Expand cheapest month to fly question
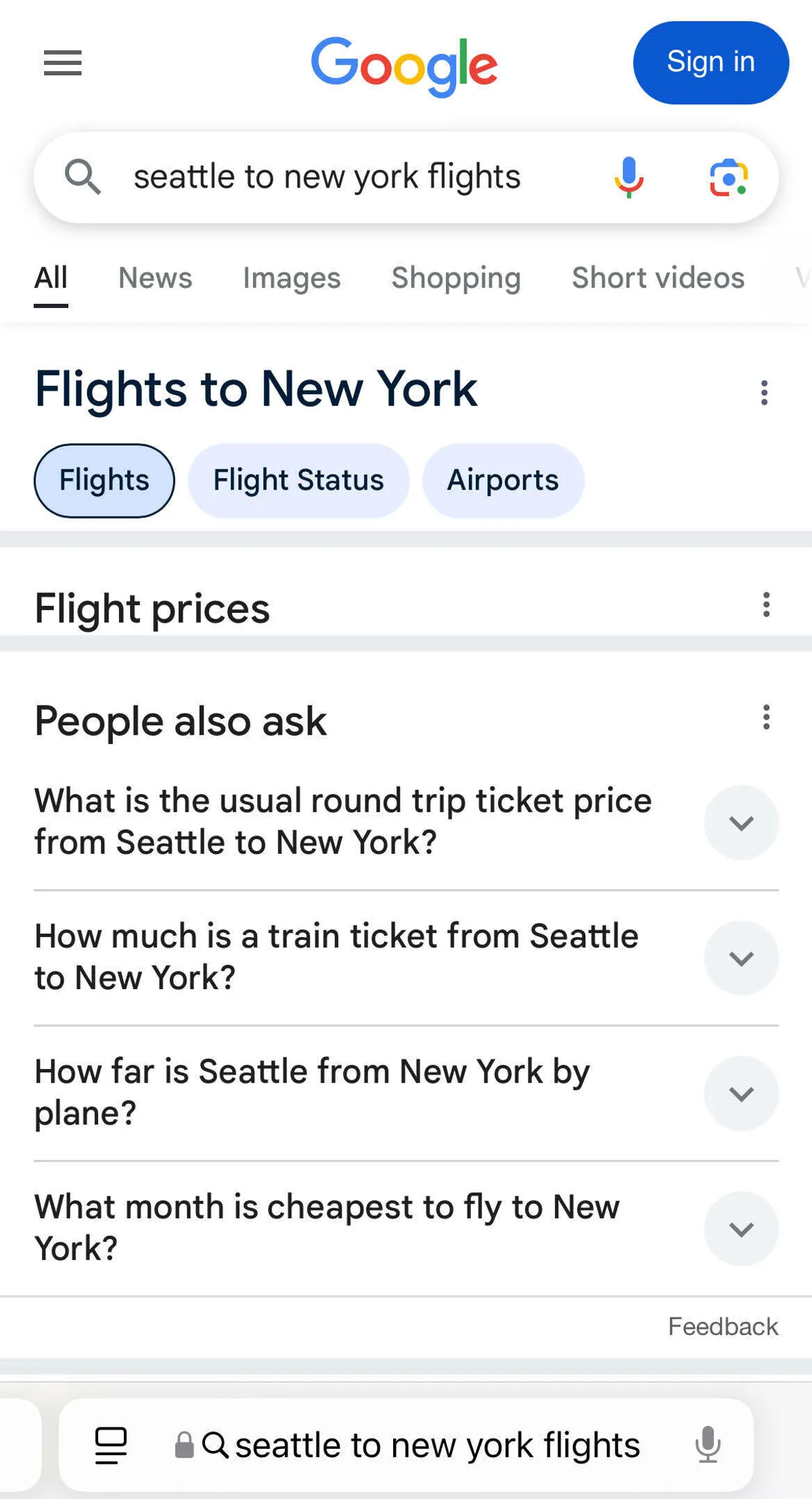This screenshot has height=1499, width=812. pos(741,1229)
